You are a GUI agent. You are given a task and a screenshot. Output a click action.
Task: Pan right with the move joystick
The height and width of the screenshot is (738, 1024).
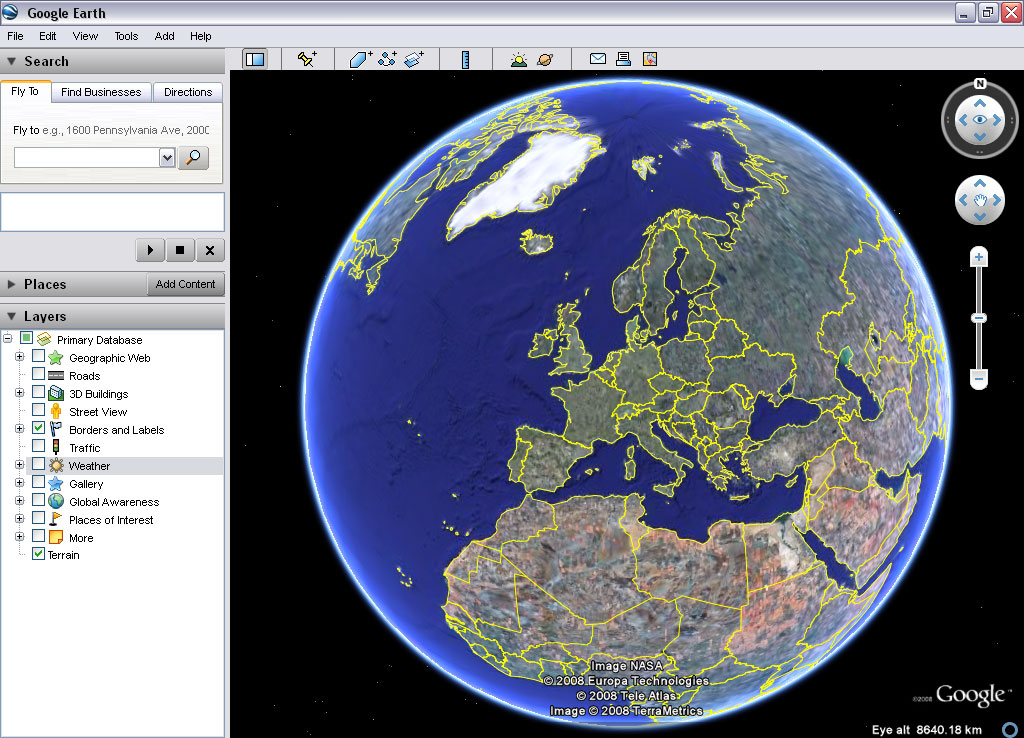tap(997, 200)
